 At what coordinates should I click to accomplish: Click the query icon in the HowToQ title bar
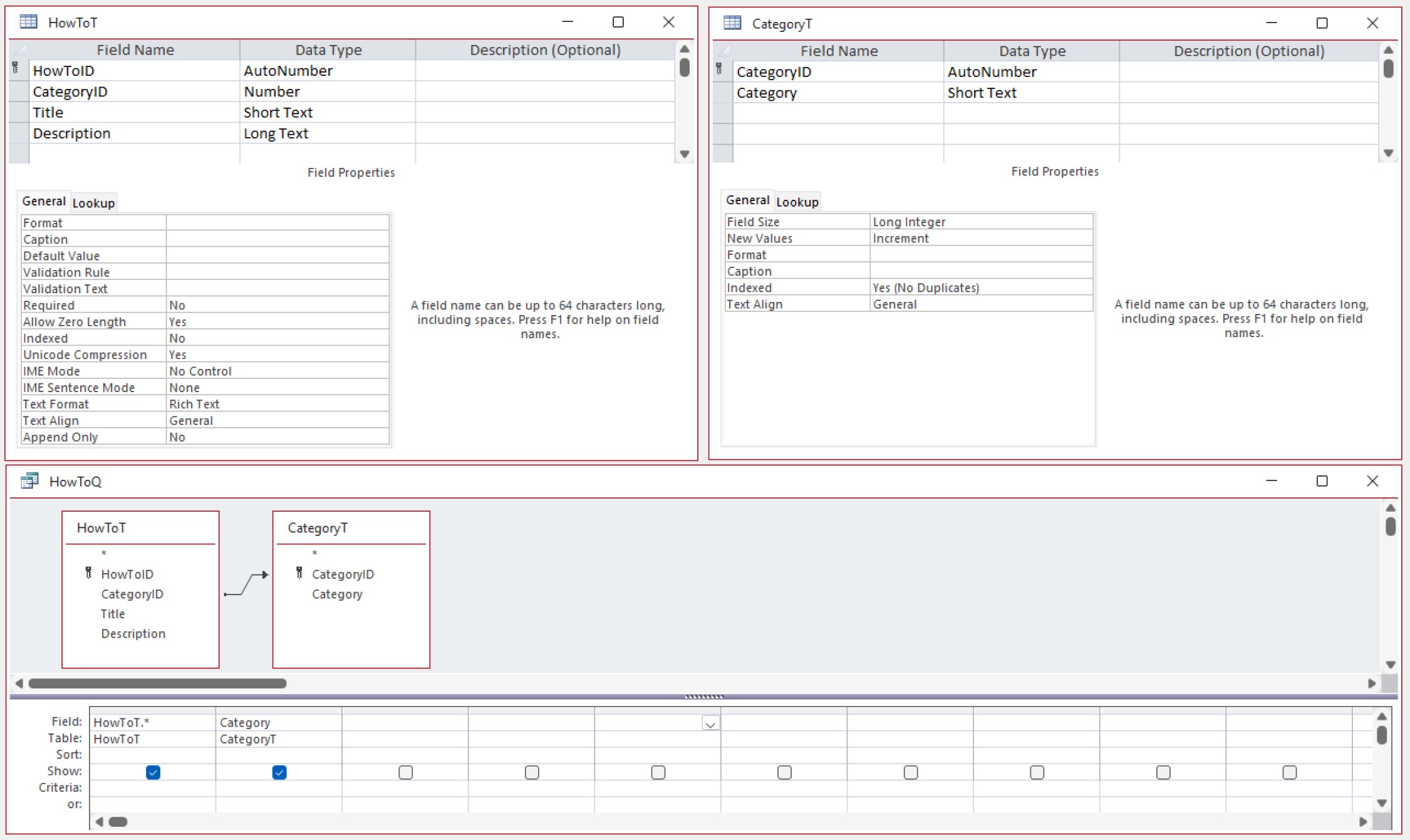coord(29,481)
